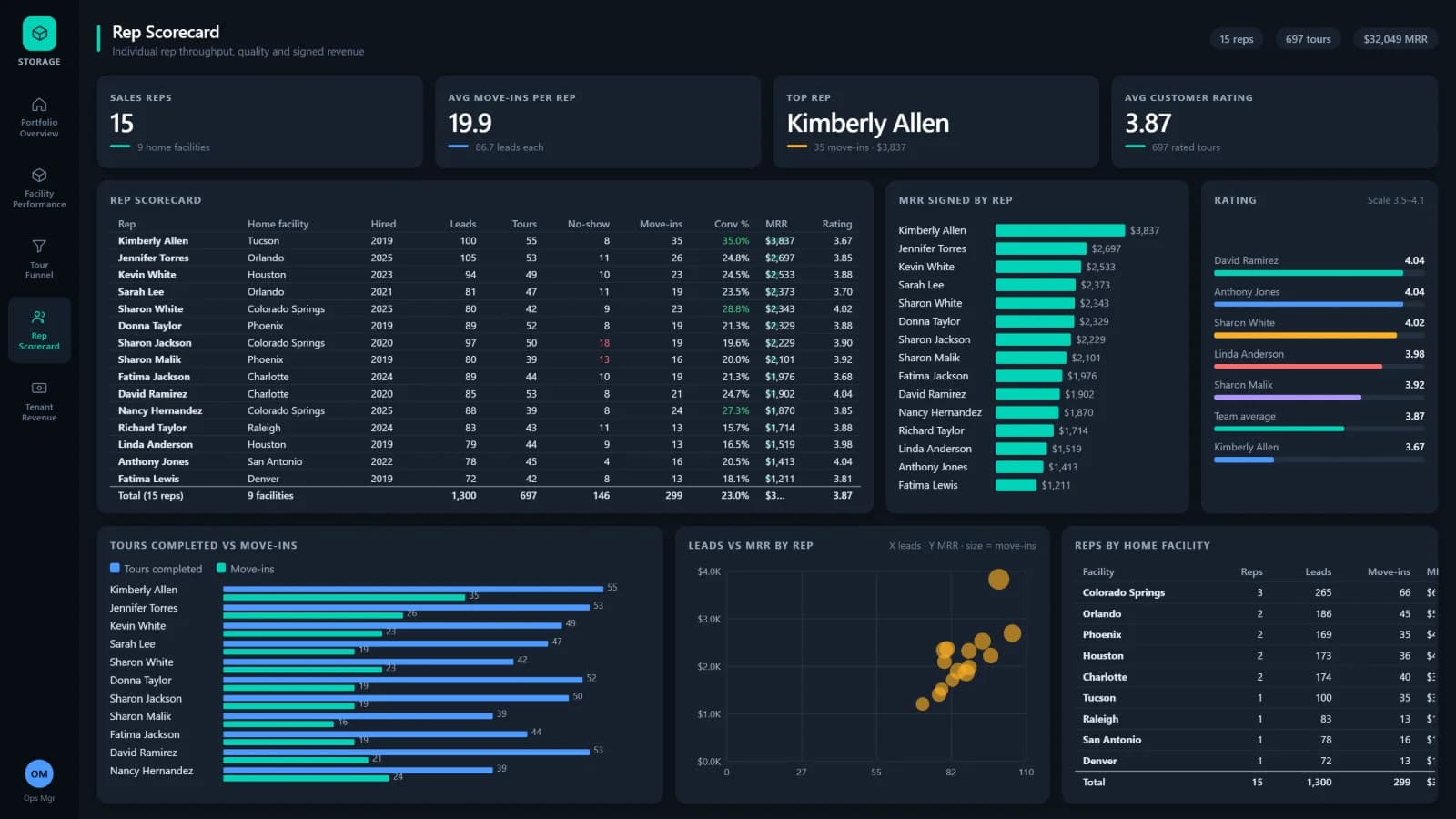
Task: Select Rep Scorecard in the sidebar
Action: [x=39, y=329]
